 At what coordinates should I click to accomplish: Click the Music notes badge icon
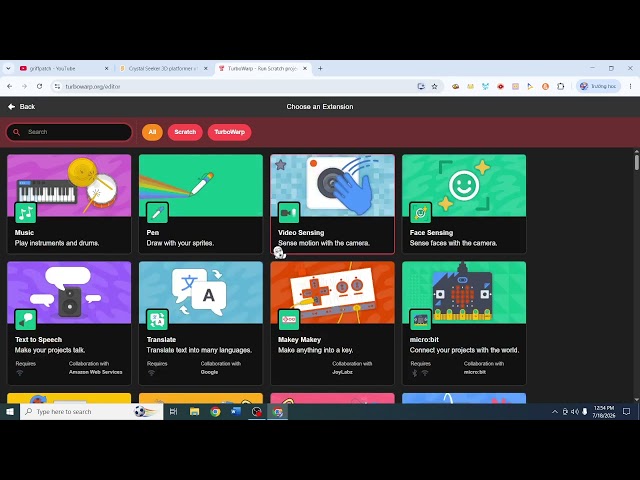(x=25, y=213)
